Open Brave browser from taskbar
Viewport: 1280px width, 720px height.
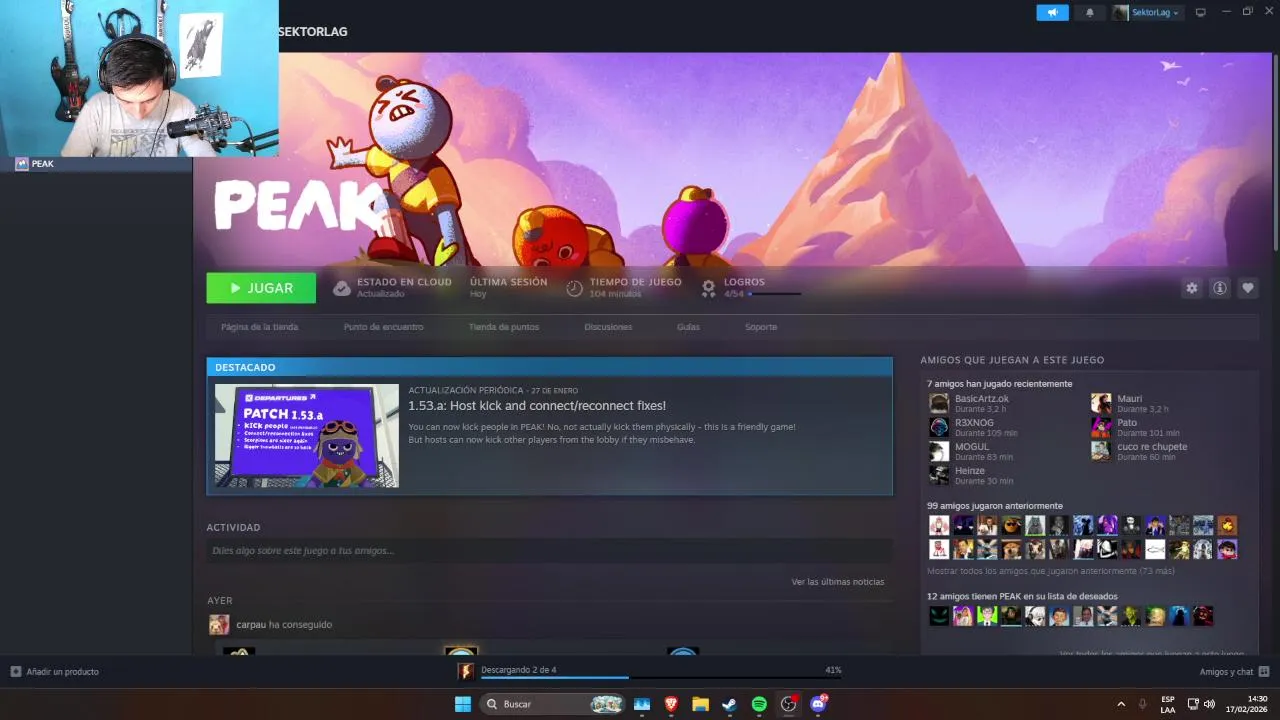671,704
